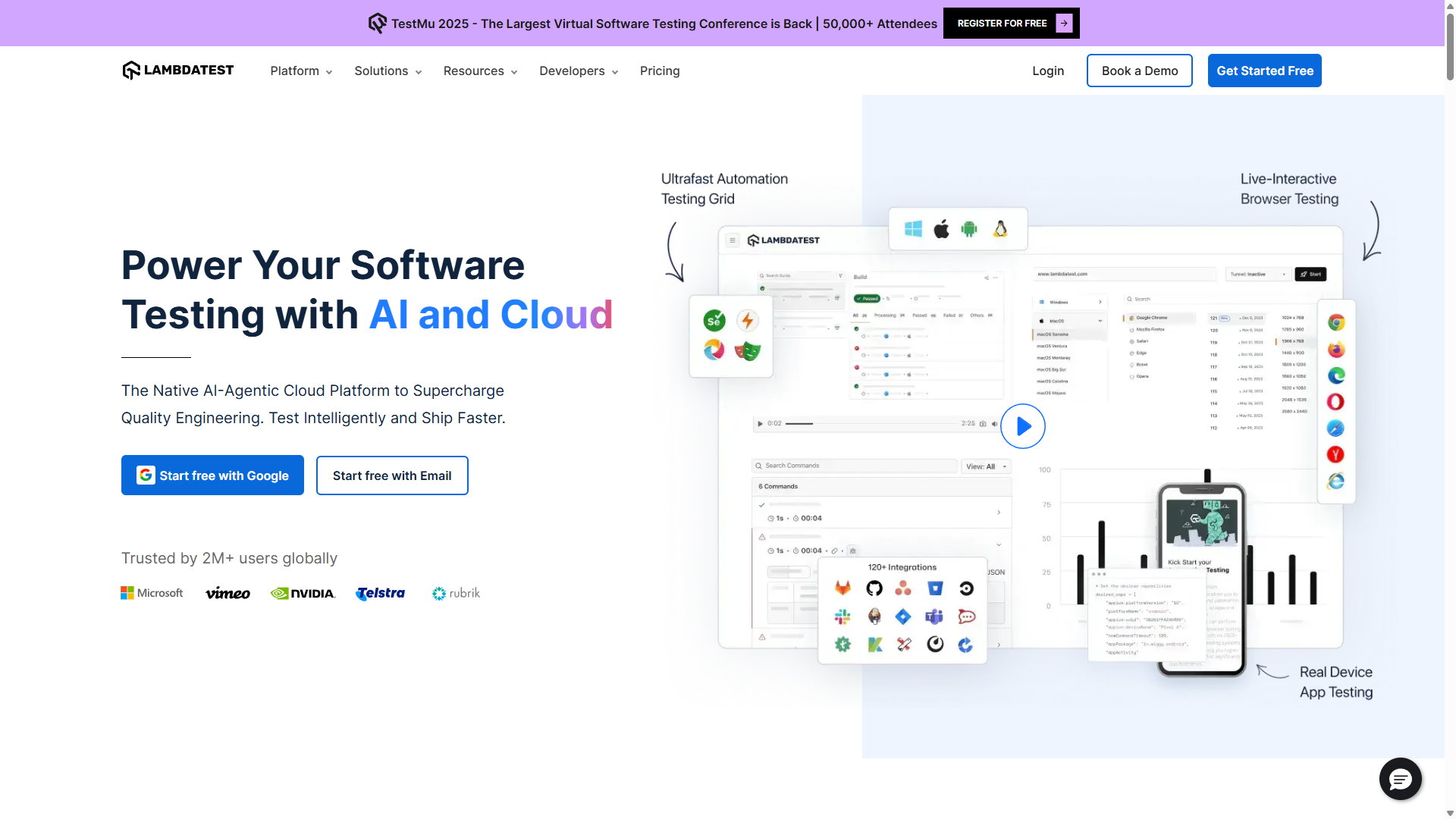Open the chat support bubble
This screenshot has height=819, width=1456.
1400,779
